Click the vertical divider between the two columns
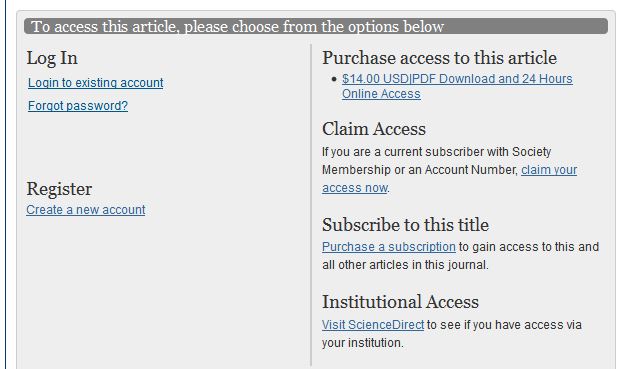Screen dimensions: 617x369 coord(311,205)
